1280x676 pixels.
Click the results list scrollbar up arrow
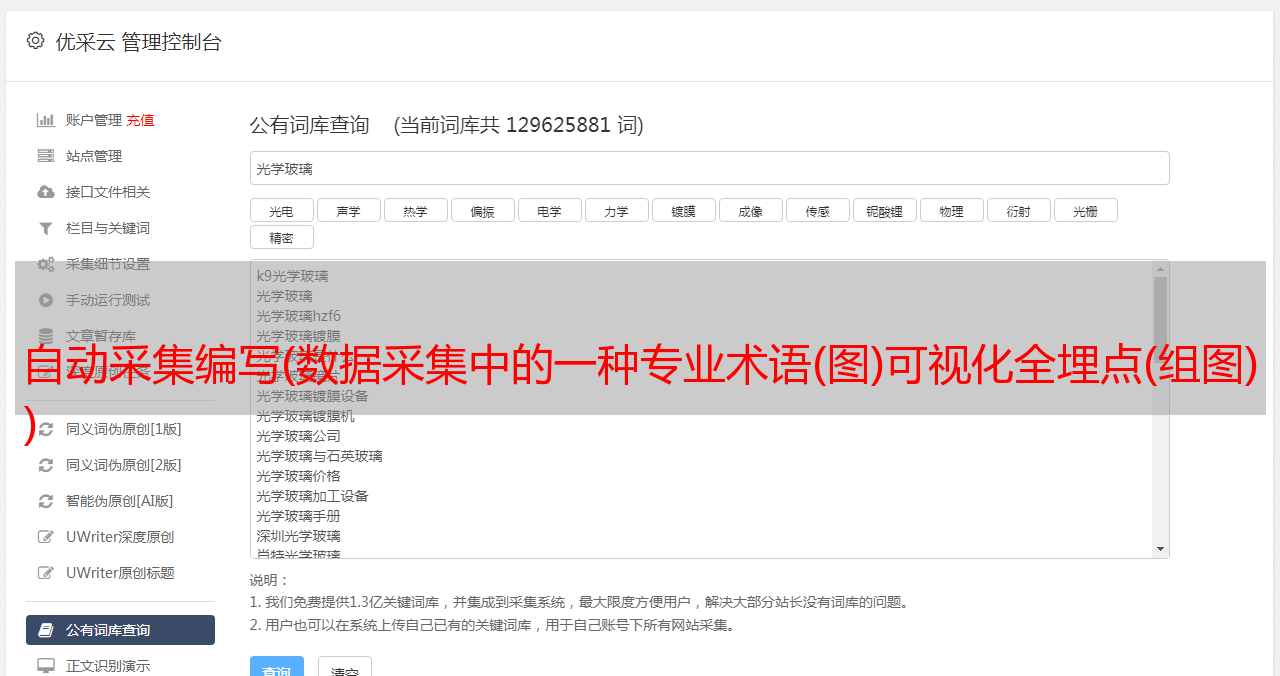coord(1160,268)
